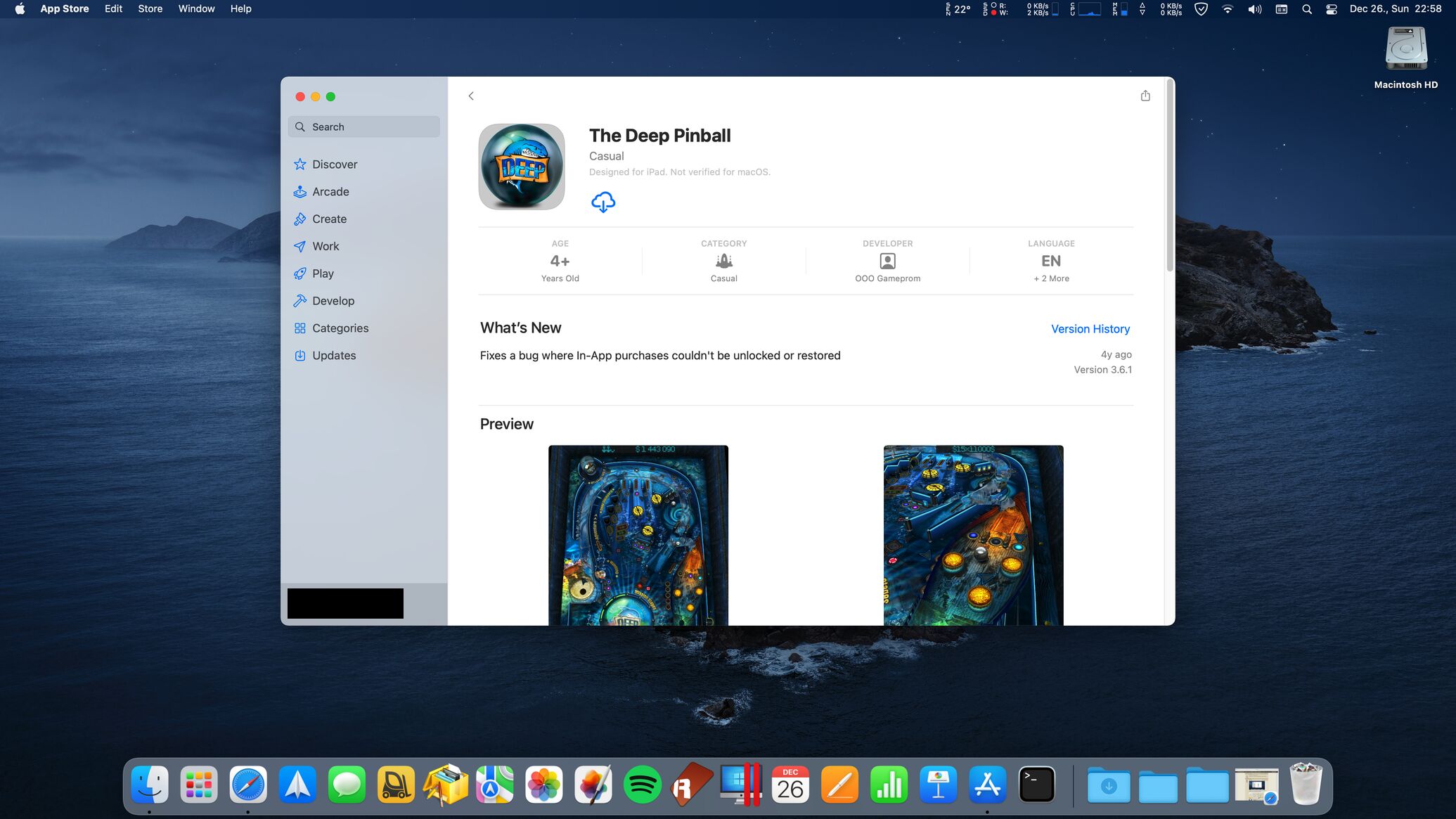Click the Search field in the sidebar

[x=364, y=127]
